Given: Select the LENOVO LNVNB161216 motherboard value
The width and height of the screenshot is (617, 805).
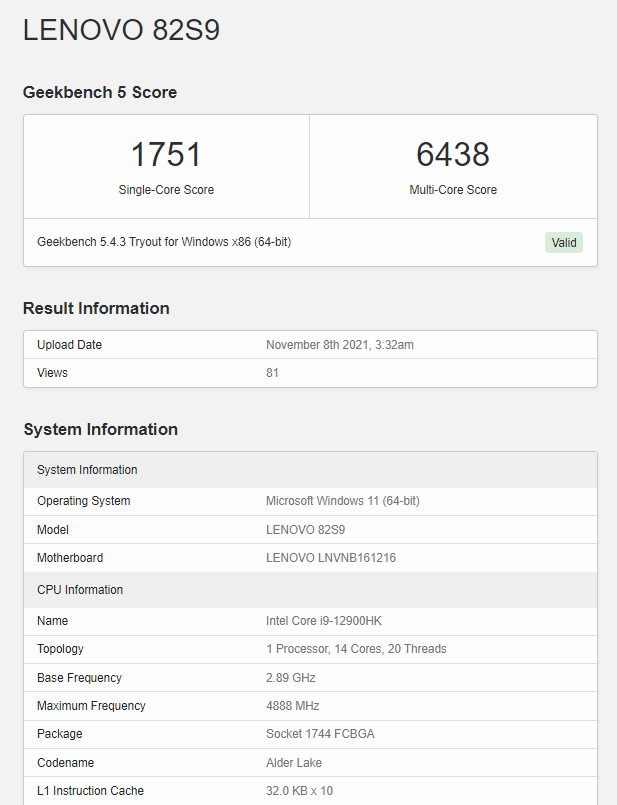Looking at the screenshot, I should coord(331,558).
